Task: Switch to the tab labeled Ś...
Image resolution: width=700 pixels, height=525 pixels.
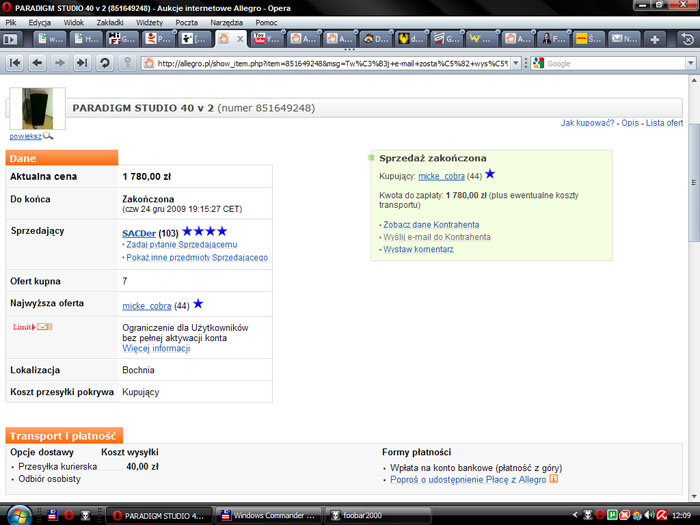Action: tap(588, 39)
